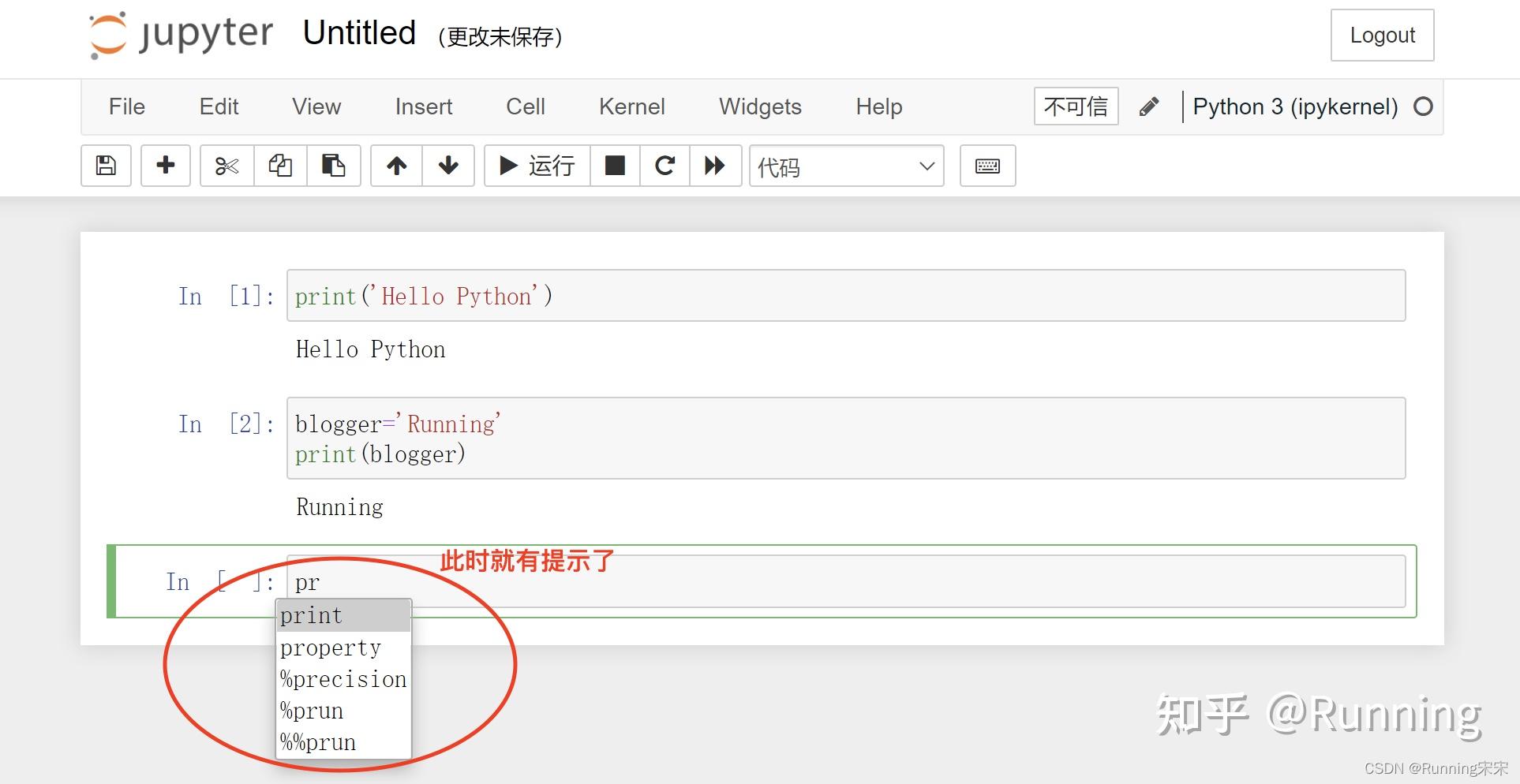Move the selected cell up

(397, 166)
